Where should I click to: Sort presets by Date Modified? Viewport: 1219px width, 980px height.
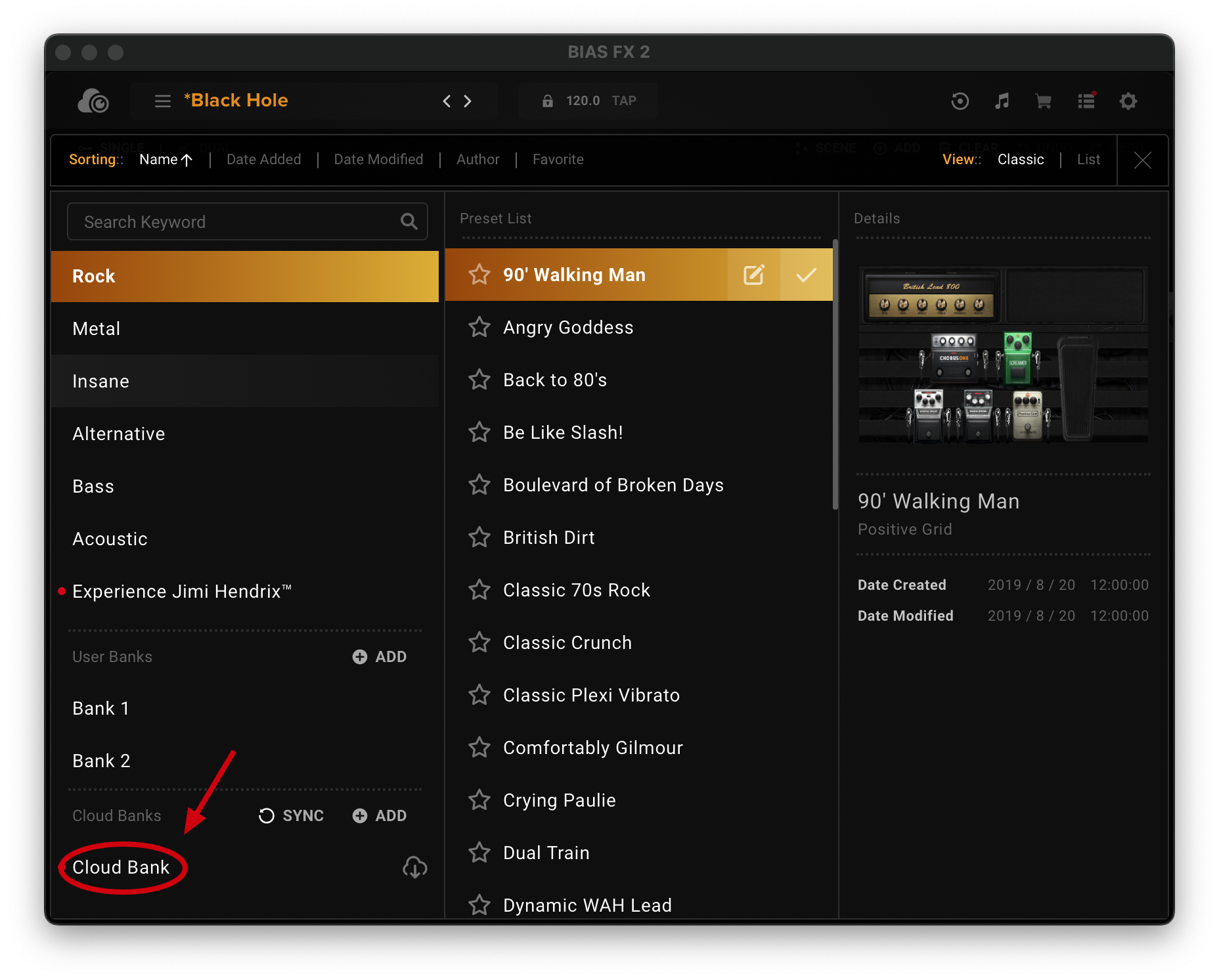click(x=378, y=160)
